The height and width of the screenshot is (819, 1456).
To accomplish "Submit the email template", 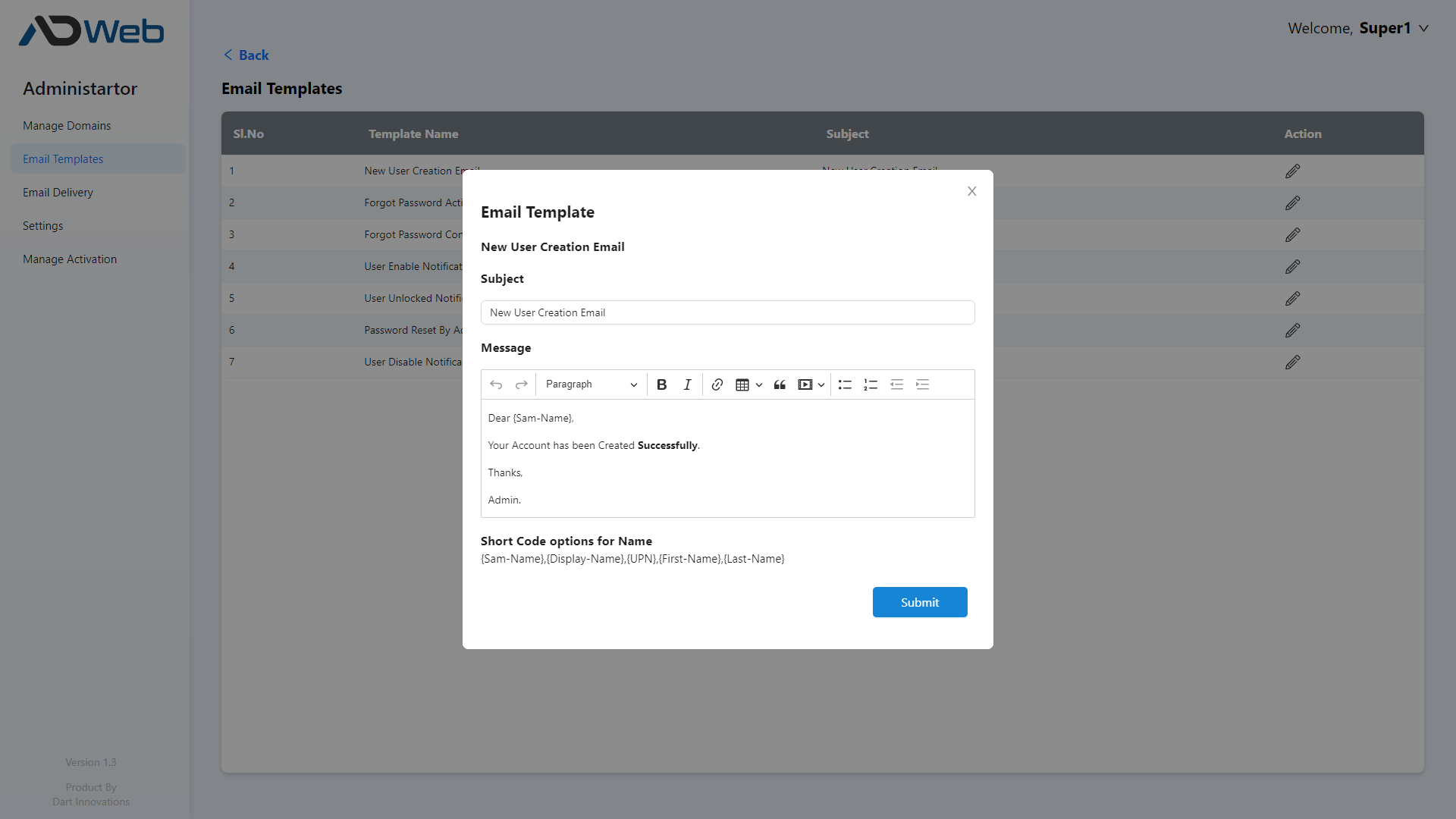I will 919,602.
